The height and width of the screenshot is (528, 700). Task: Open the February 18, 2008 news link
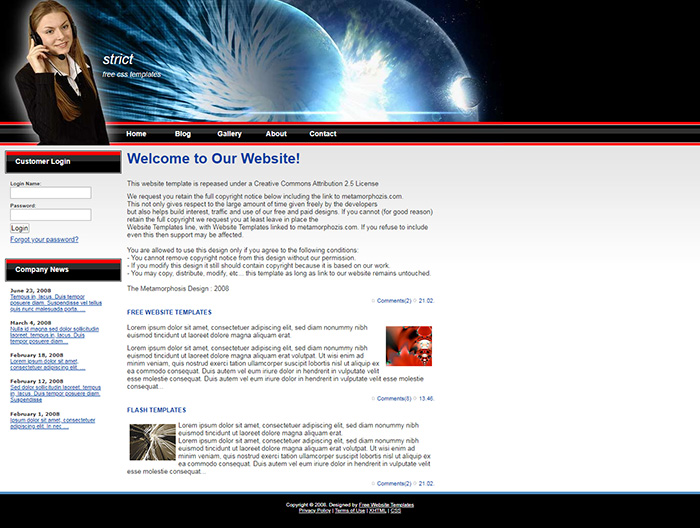[x=48, y=365]
